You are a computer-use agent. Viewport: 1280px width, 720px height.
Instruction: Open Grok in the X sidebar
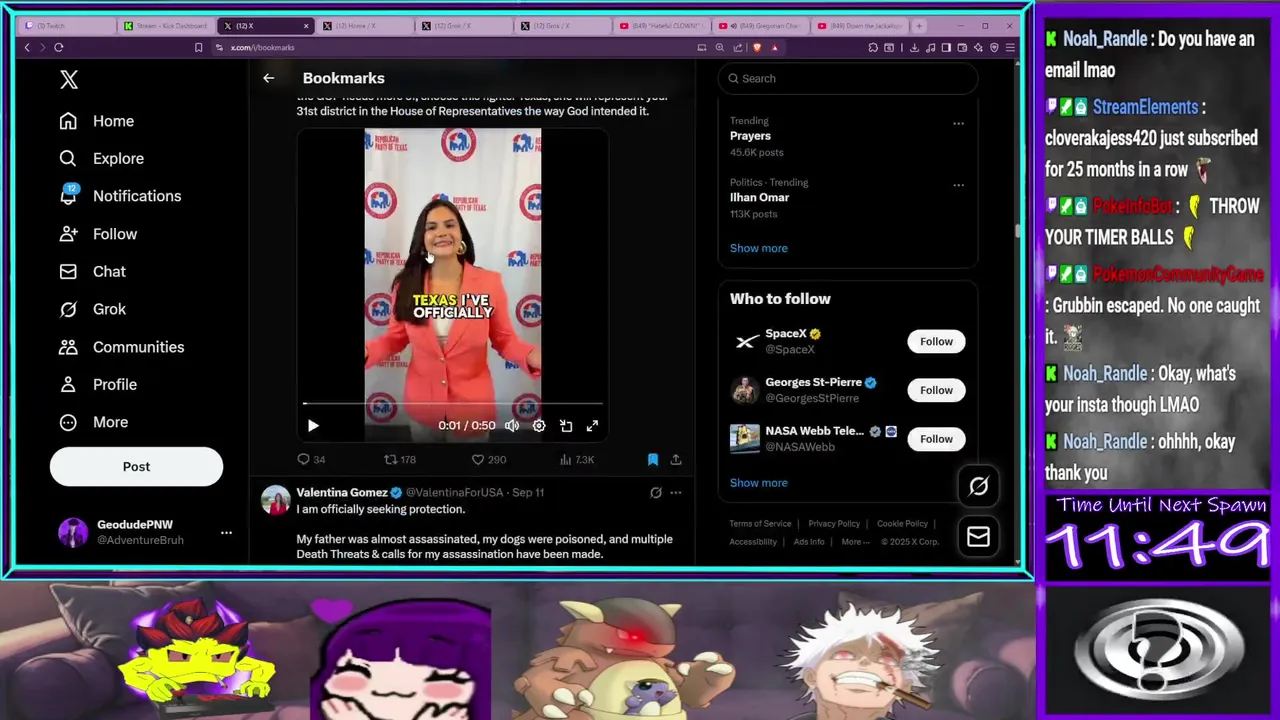click(x=92, y=309)
